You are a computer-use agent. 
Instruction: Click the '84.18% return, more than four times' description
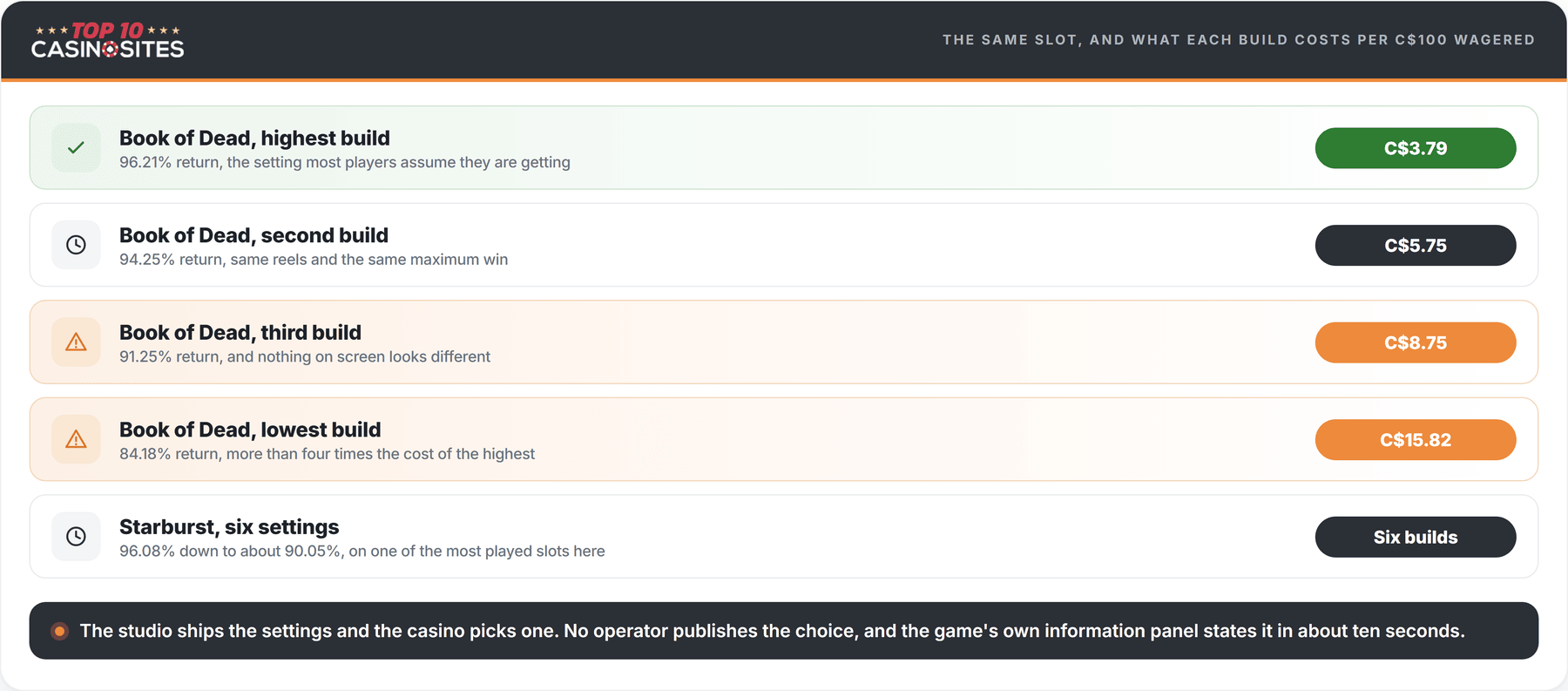[327, 454]
